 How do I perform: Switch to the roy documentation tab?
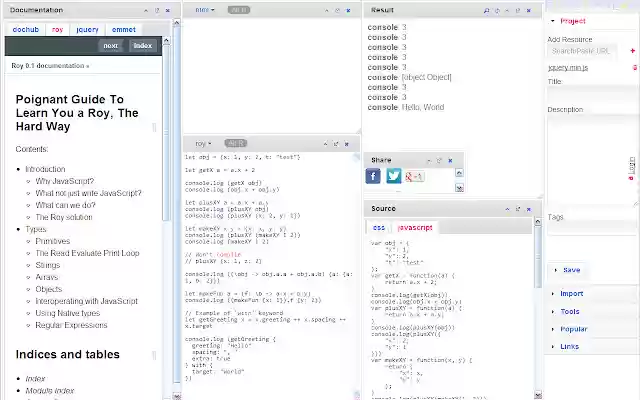pyautogui.click(x=58, y=29)
